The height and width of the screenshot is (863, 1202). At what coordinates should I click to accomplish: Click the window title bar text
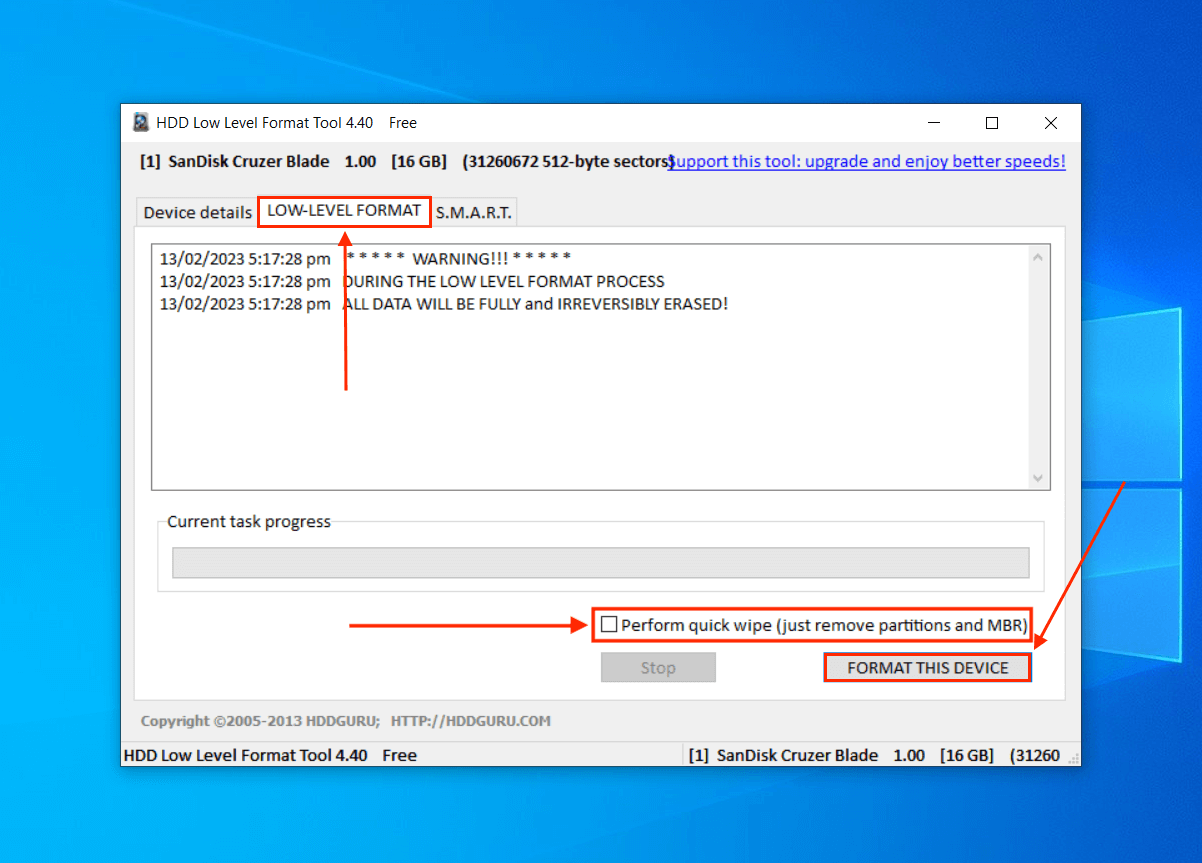click(287, 123)
